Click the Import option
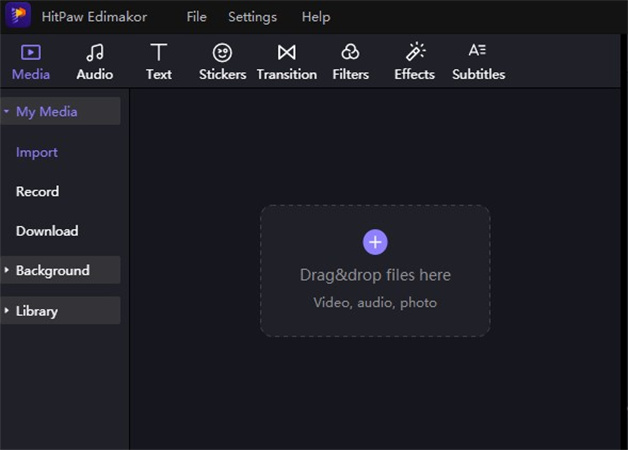Viewport: 628px width, 450px height. coord(37,152)
